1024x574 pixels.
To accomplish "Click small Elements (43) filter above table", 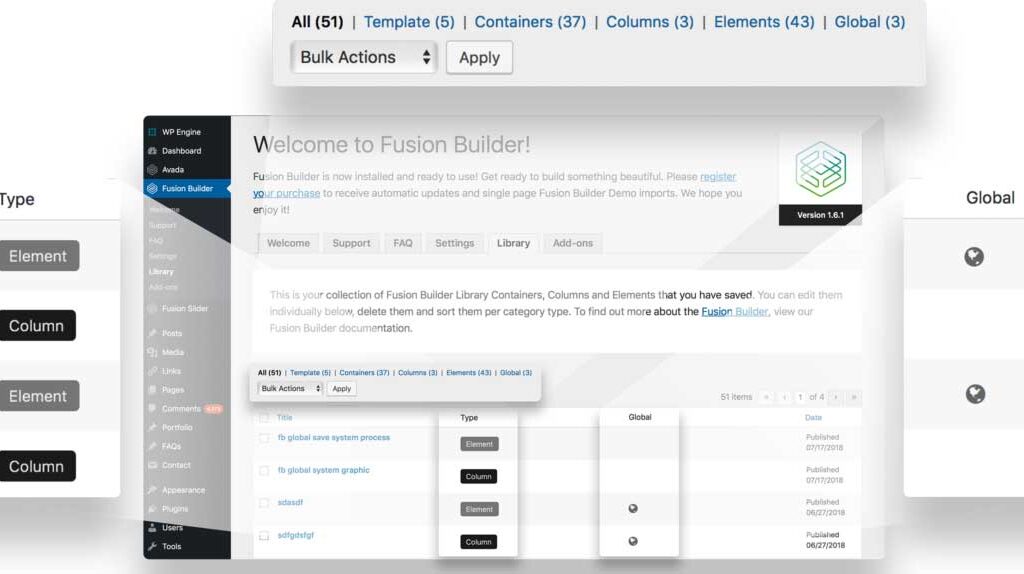I will point(468,373).
